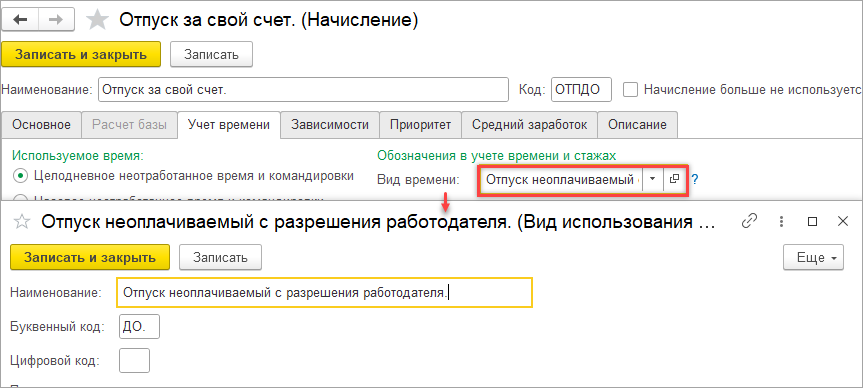Viewport: 863px width, 388px height.
Task: Click the Вид времени value field
Action: 561,179
